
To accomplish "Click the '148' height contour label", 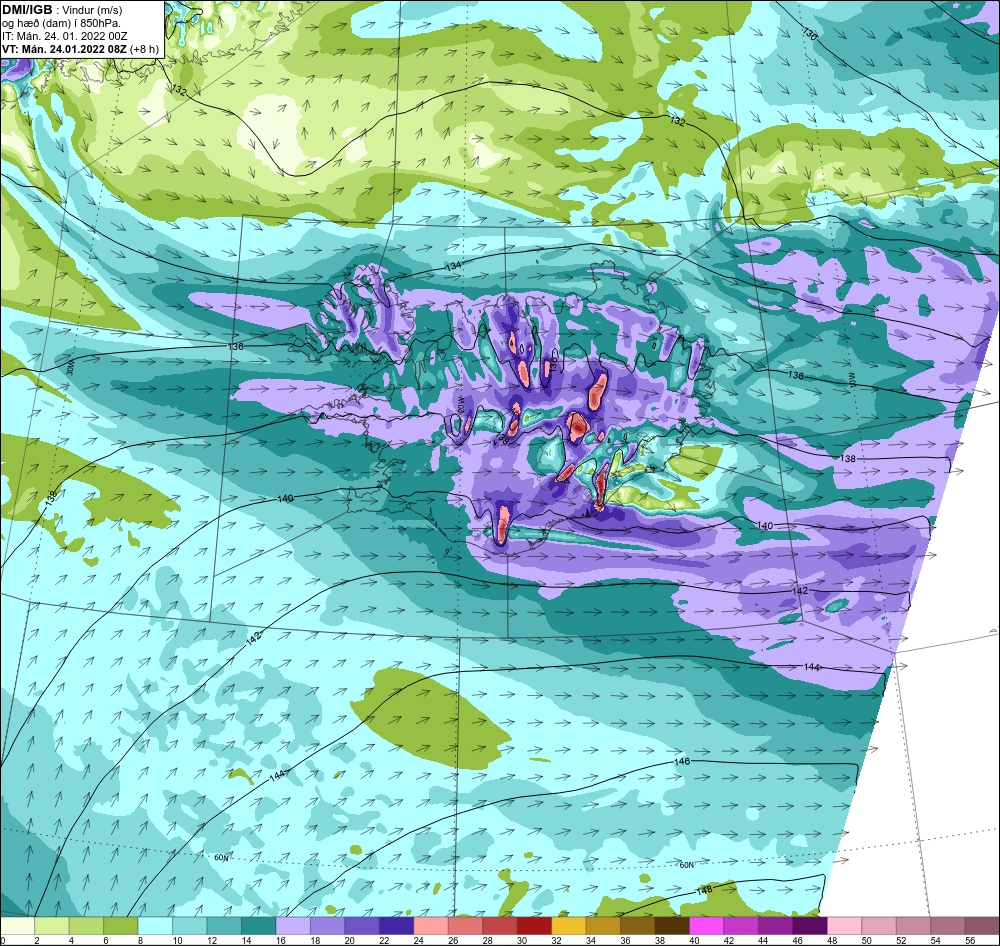I will 704,890.
